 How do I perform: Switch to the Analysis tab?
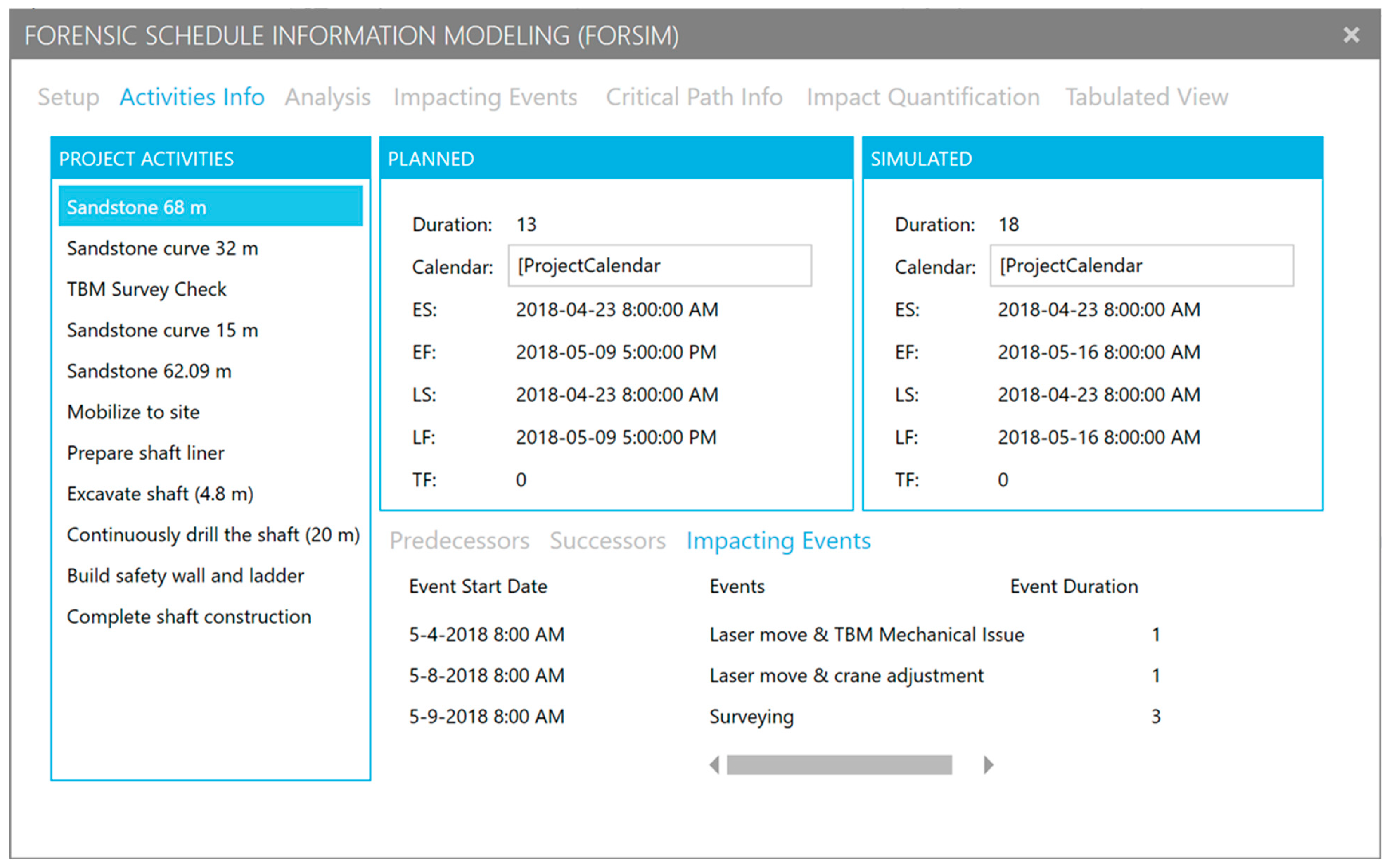coord(327,97)
